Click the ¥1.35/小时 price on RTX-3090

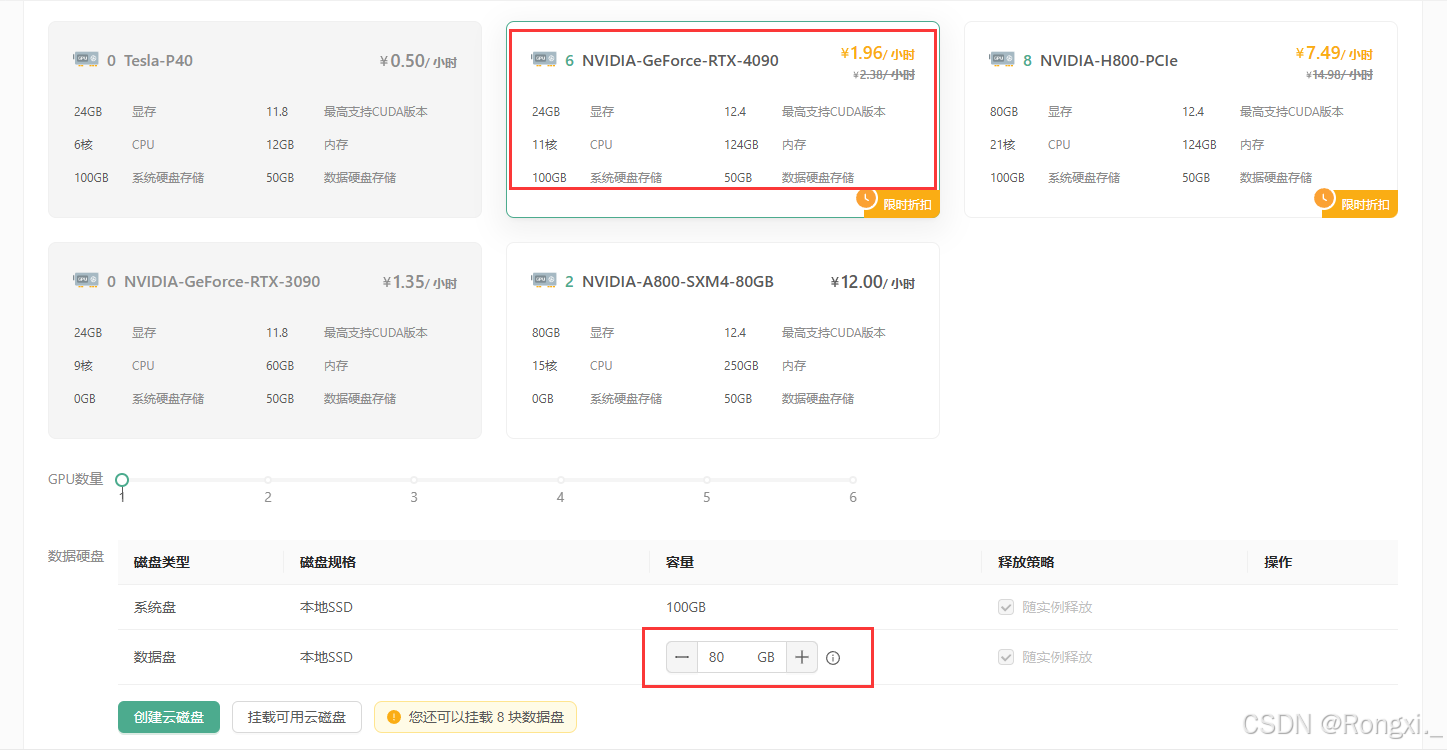pos(420,282)
